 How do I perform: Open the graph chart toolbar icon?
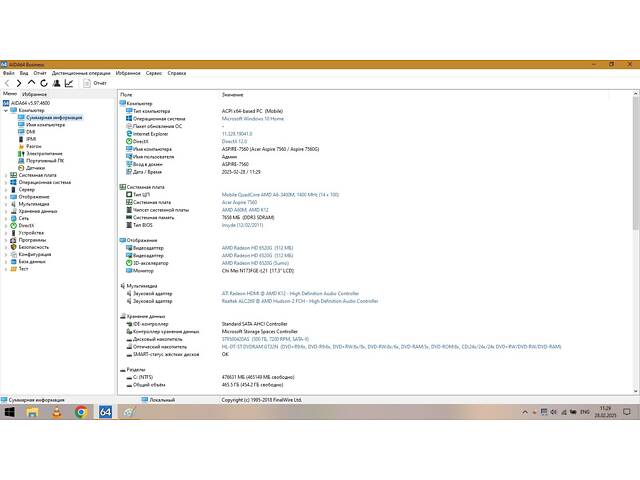69,83
